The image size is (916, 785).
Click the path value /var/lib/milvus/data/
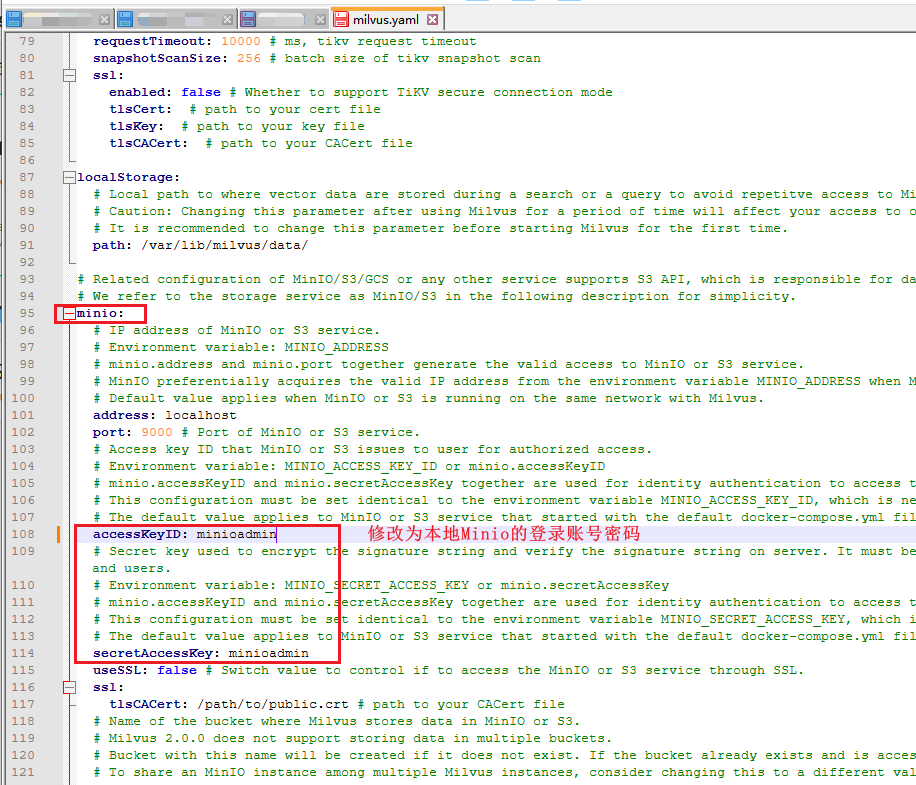click(x=224, y=245)
